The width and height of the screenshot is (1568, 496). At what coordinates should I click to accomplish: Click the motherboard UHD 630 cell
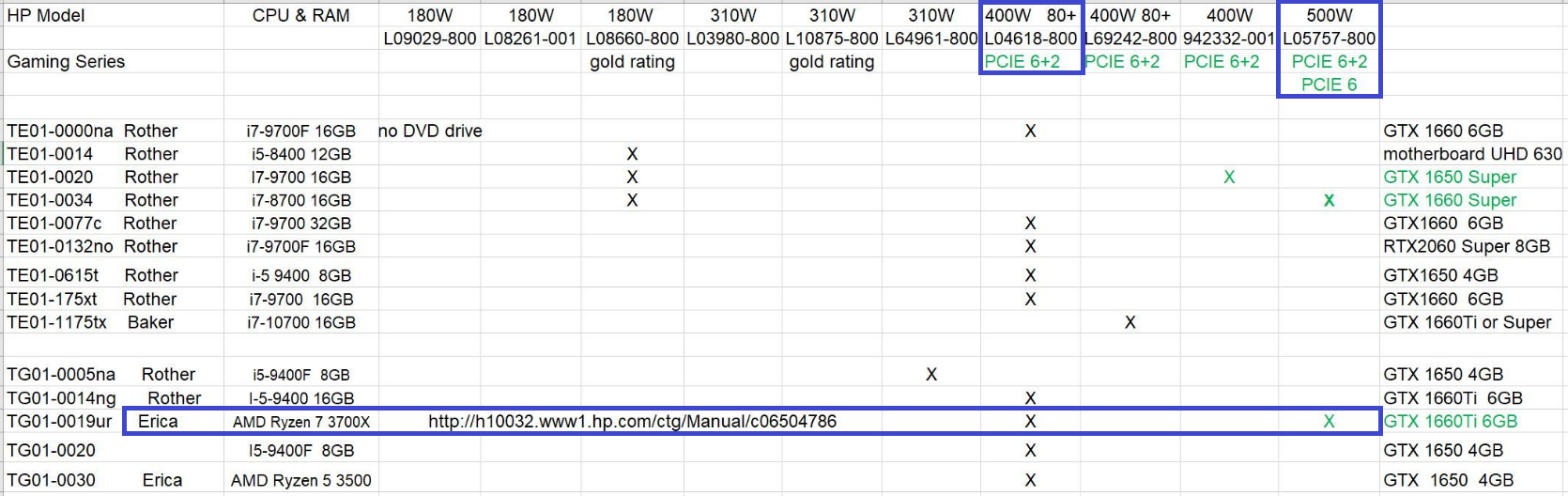1472,154
